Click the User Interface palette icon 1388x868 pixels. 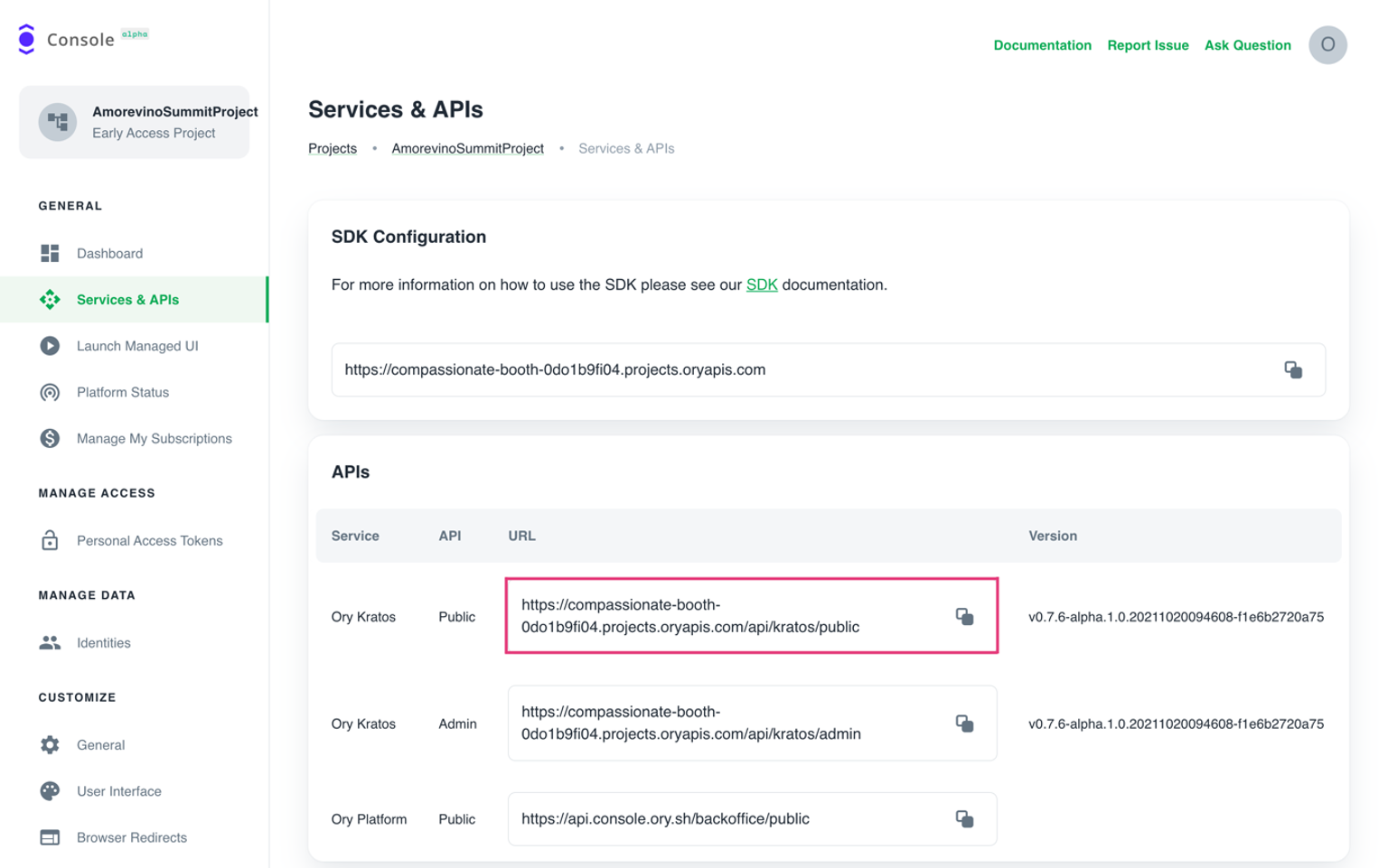[50, 790]
